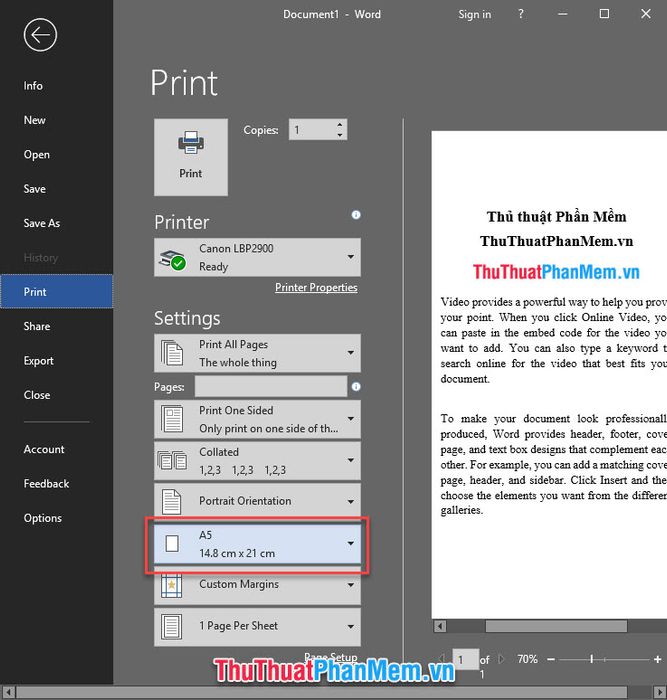Expand the Print One Sided dropdown
Screen dimensions: 667x700
pyautogui.click(x=257, y=419)
